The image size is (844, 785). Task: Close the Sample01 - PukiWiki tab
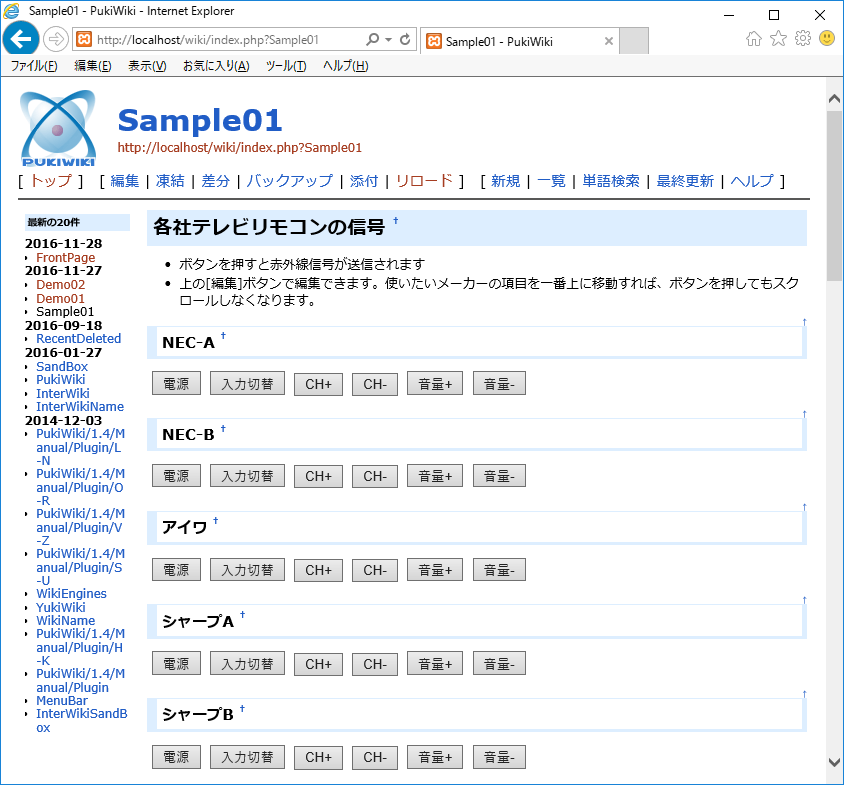click(x=608, y=41)
